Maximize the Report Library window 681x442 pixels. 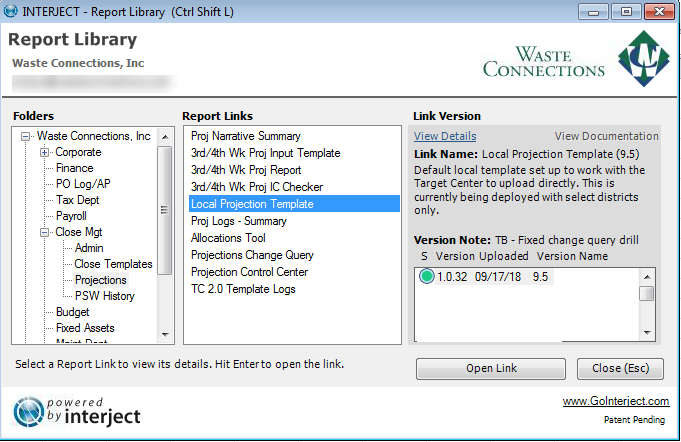(626, 12)
